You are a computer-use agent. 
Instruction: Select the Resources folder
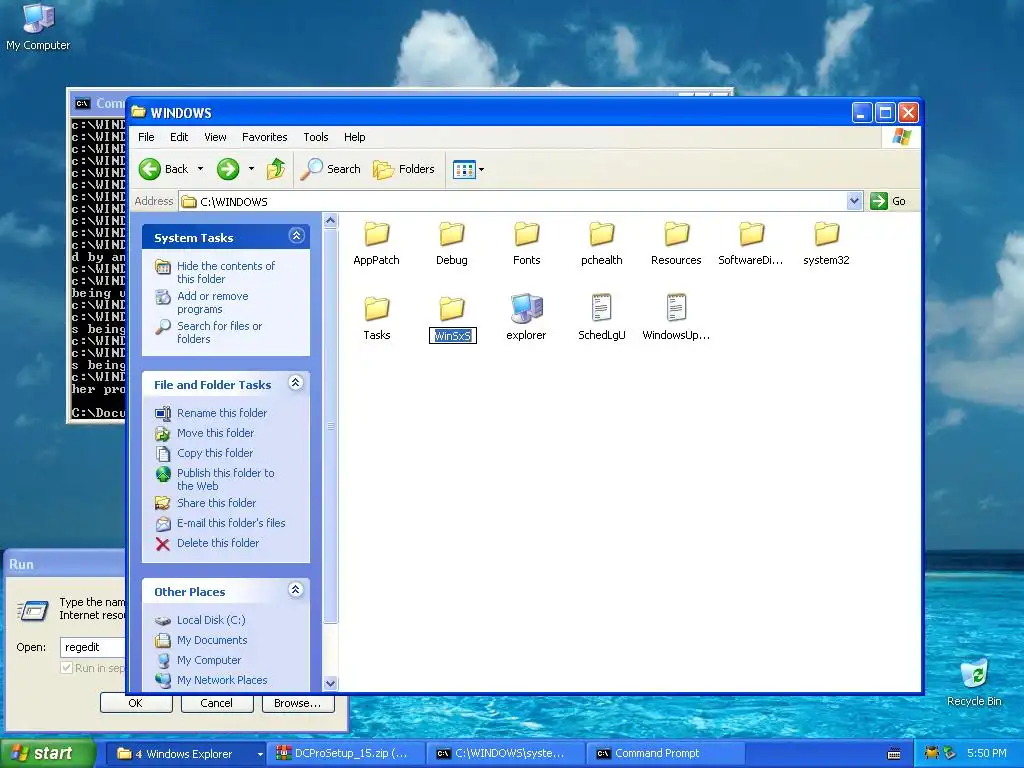coord(676,243)
